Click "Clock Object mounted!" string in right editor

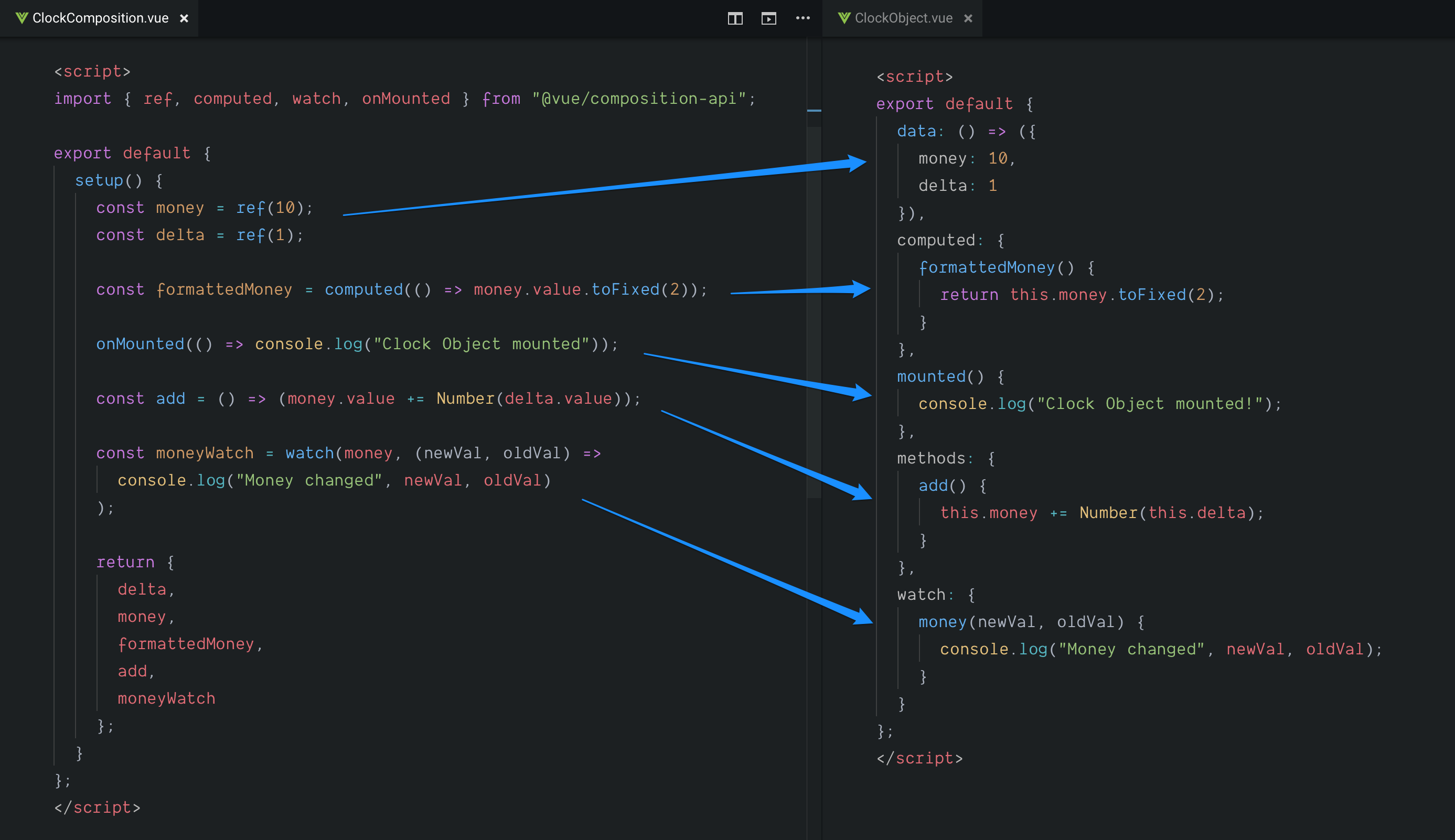point(1150,404)
